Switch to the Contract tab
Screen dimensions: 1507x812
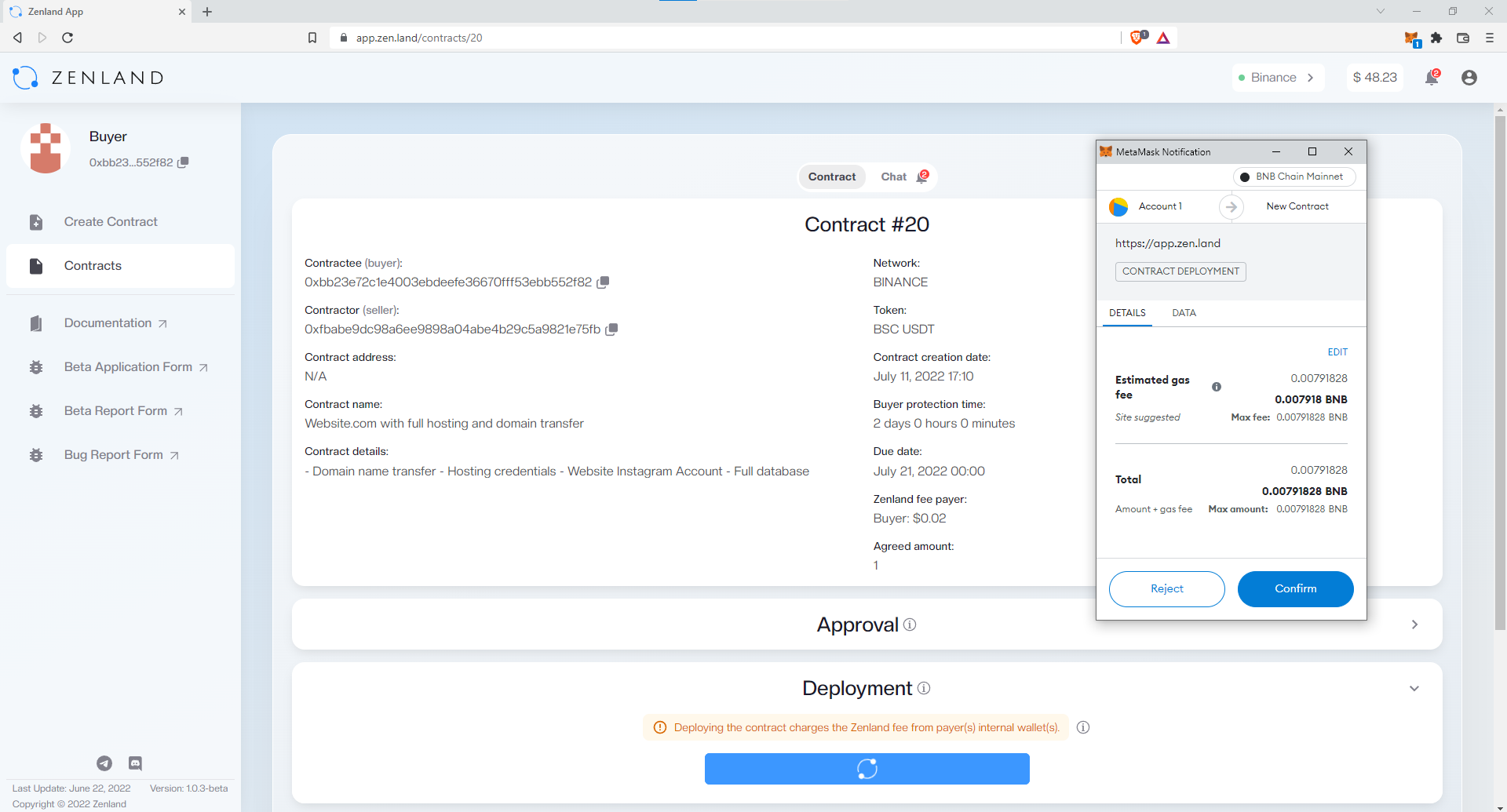click(x=832, y=177)
